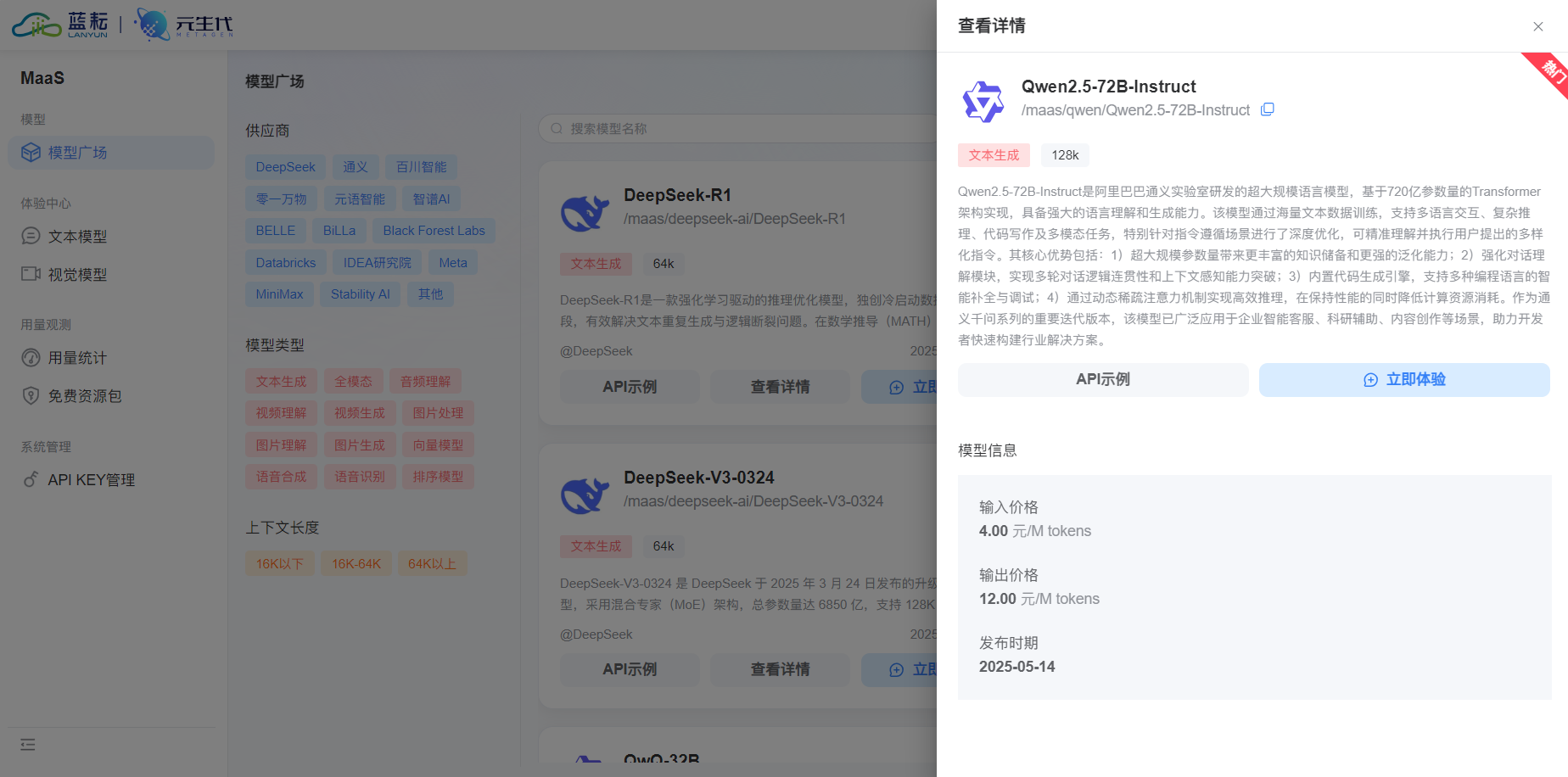Screen dimensions: 1568x777
Task: Collapse the sidebar with the bottom menu icon
Action: tap(28, 745)
